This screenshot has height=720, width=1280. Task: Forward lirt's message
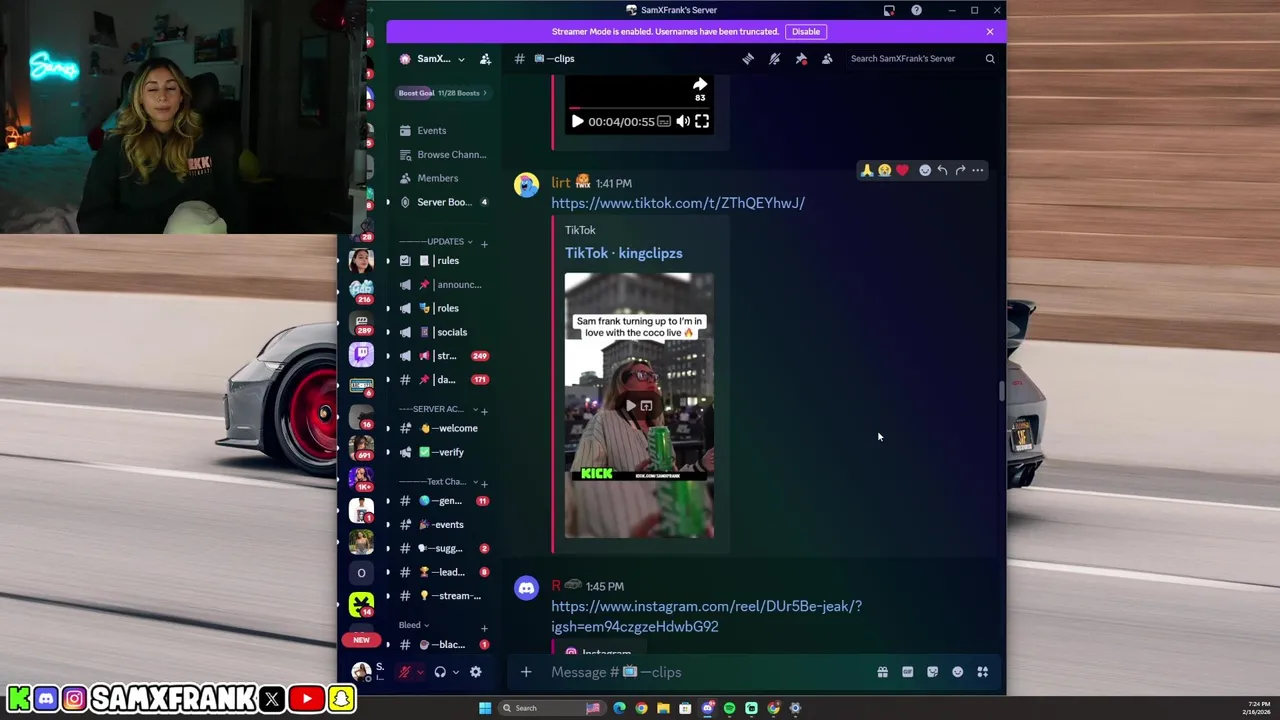click(x=960, y=171)
